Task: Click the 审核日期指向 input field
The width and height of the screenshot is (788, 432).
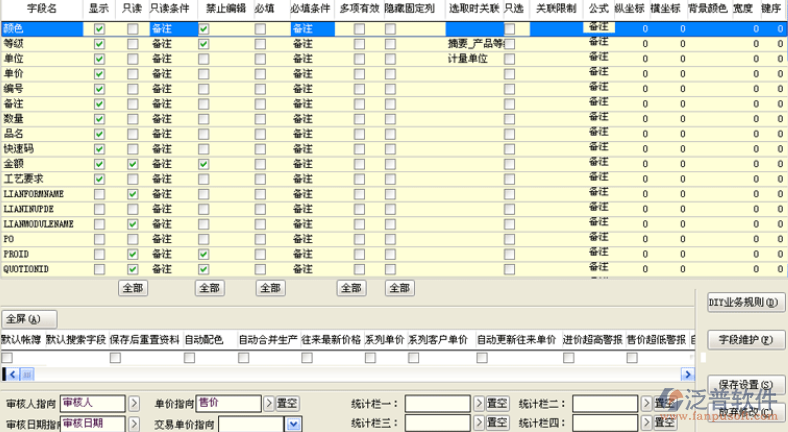Action: pos(93,423)
